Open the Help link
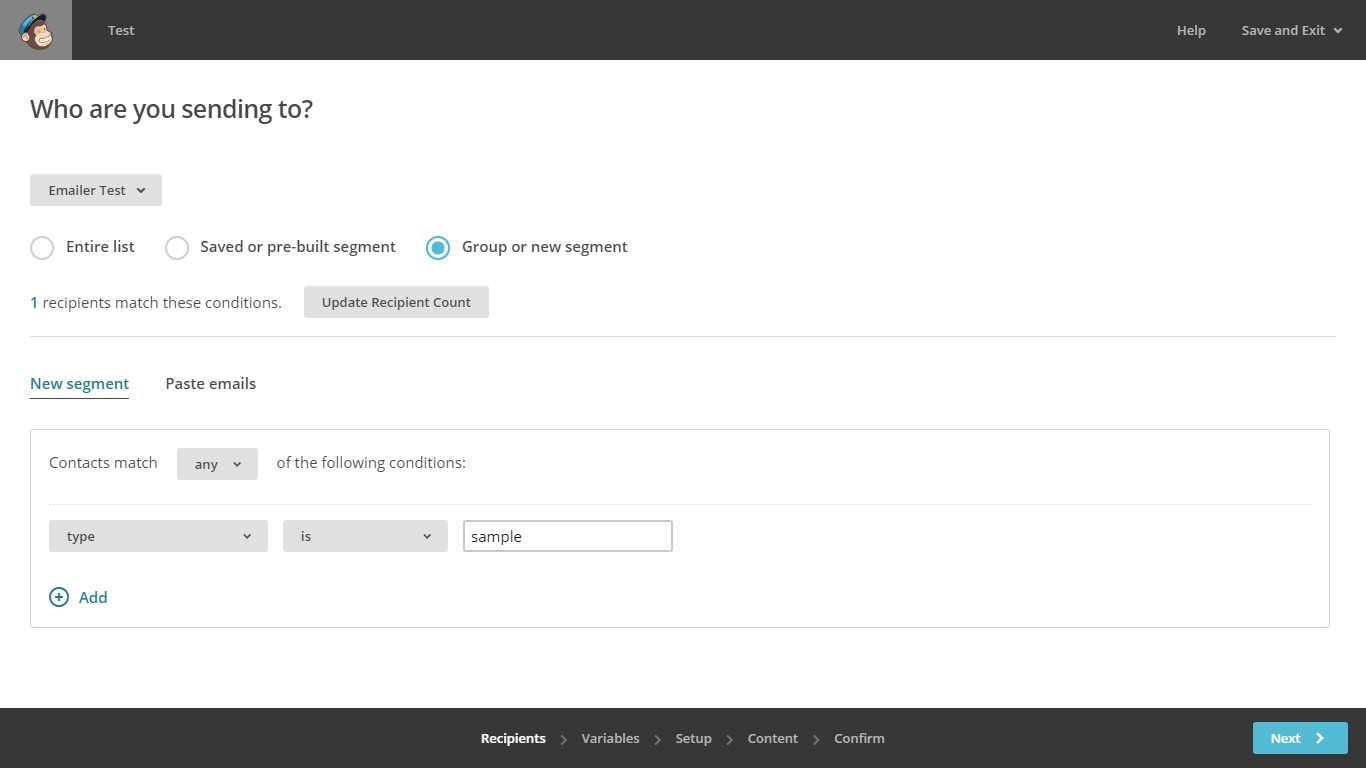The width and height of the screenshot is (1366, 768). tap(1191, 30)
